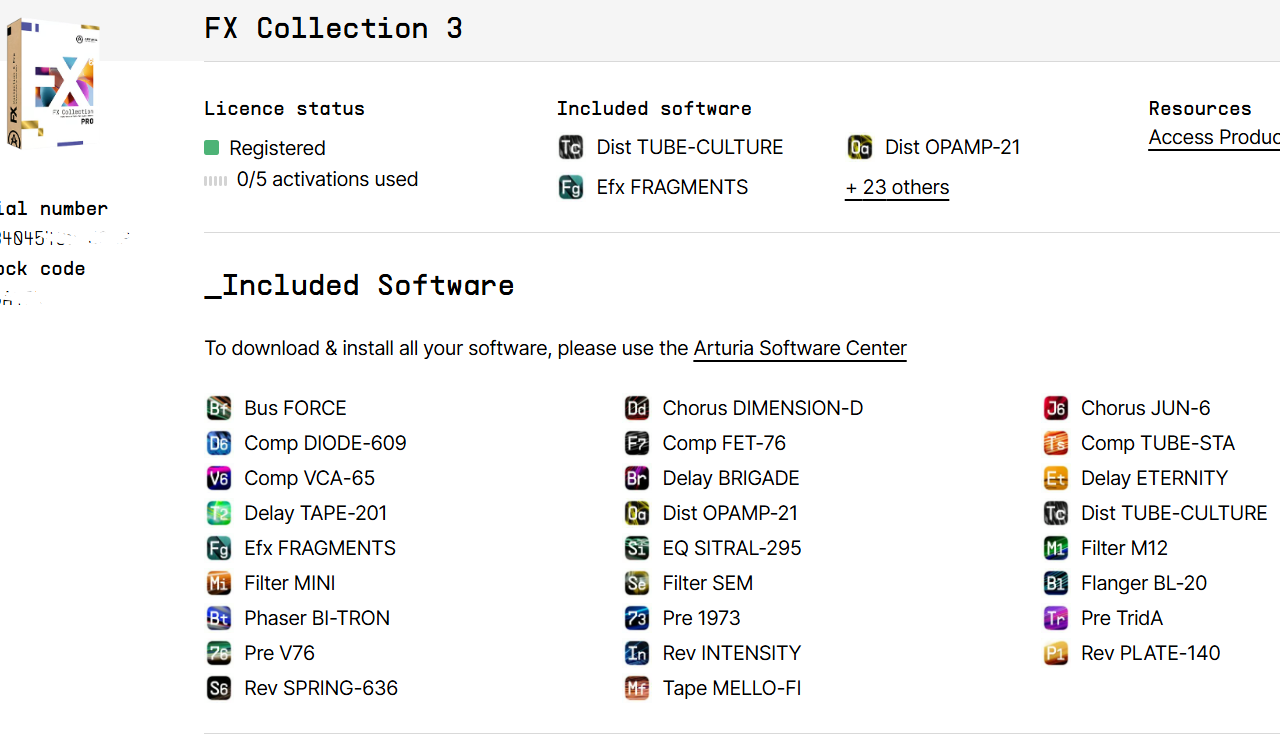The image size is (1280, 736).
Task: Select the 'Pre 1973' text
Action: point(701,618)
